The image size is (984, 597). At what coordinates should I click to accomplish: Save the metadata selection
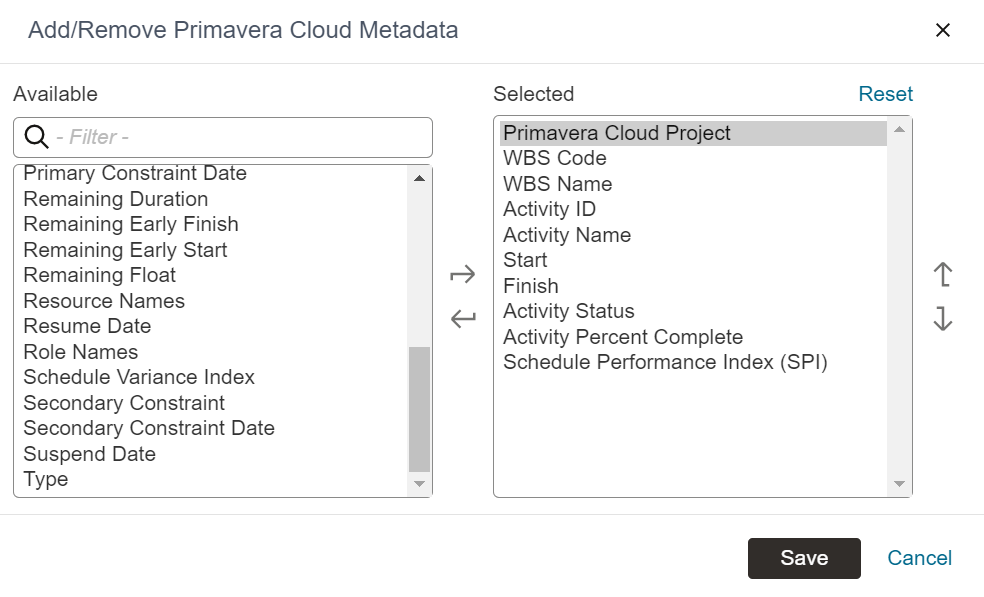pyautogui.click(x=804, y=558)
